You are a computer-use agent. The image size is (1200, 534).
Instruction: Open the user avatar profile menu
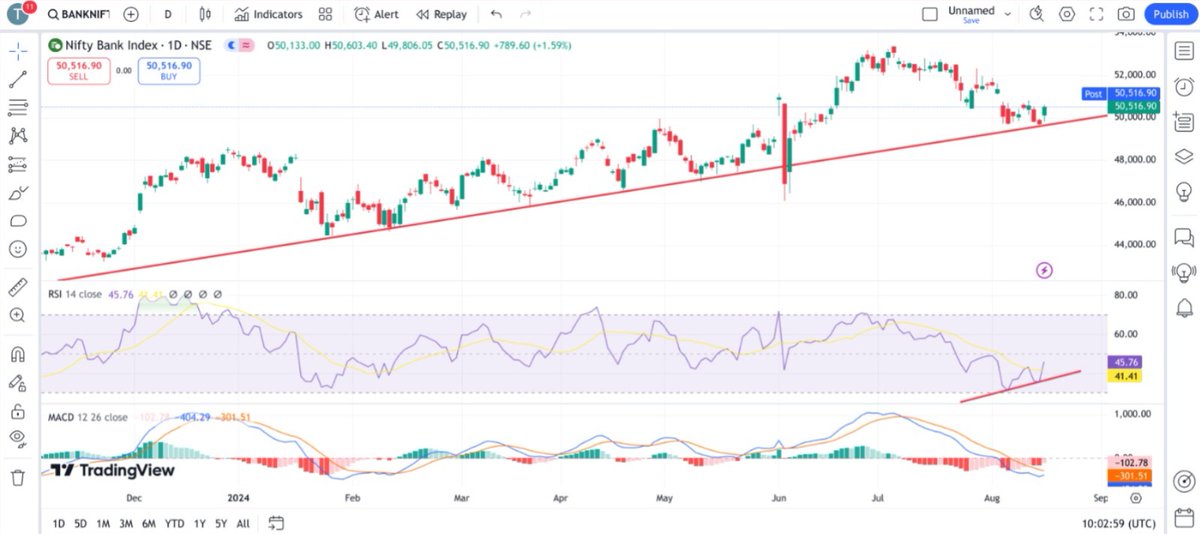coord(20,14)
